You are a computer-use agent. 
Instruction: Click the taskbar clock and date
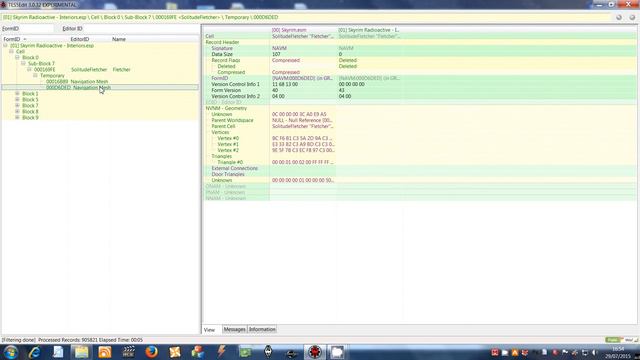619,353
